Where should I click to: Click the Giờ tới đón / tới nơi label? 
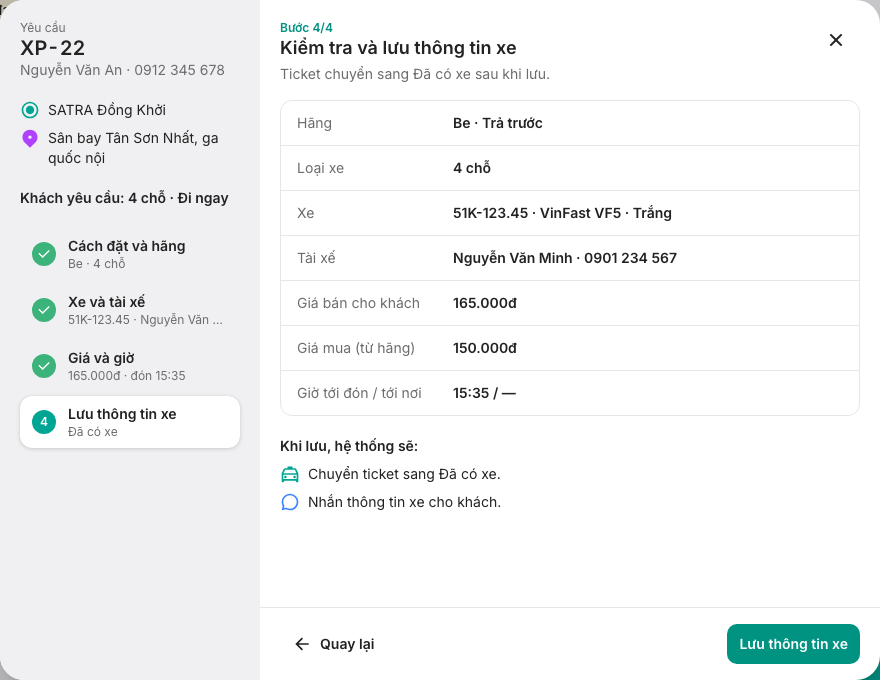point(359,393)
